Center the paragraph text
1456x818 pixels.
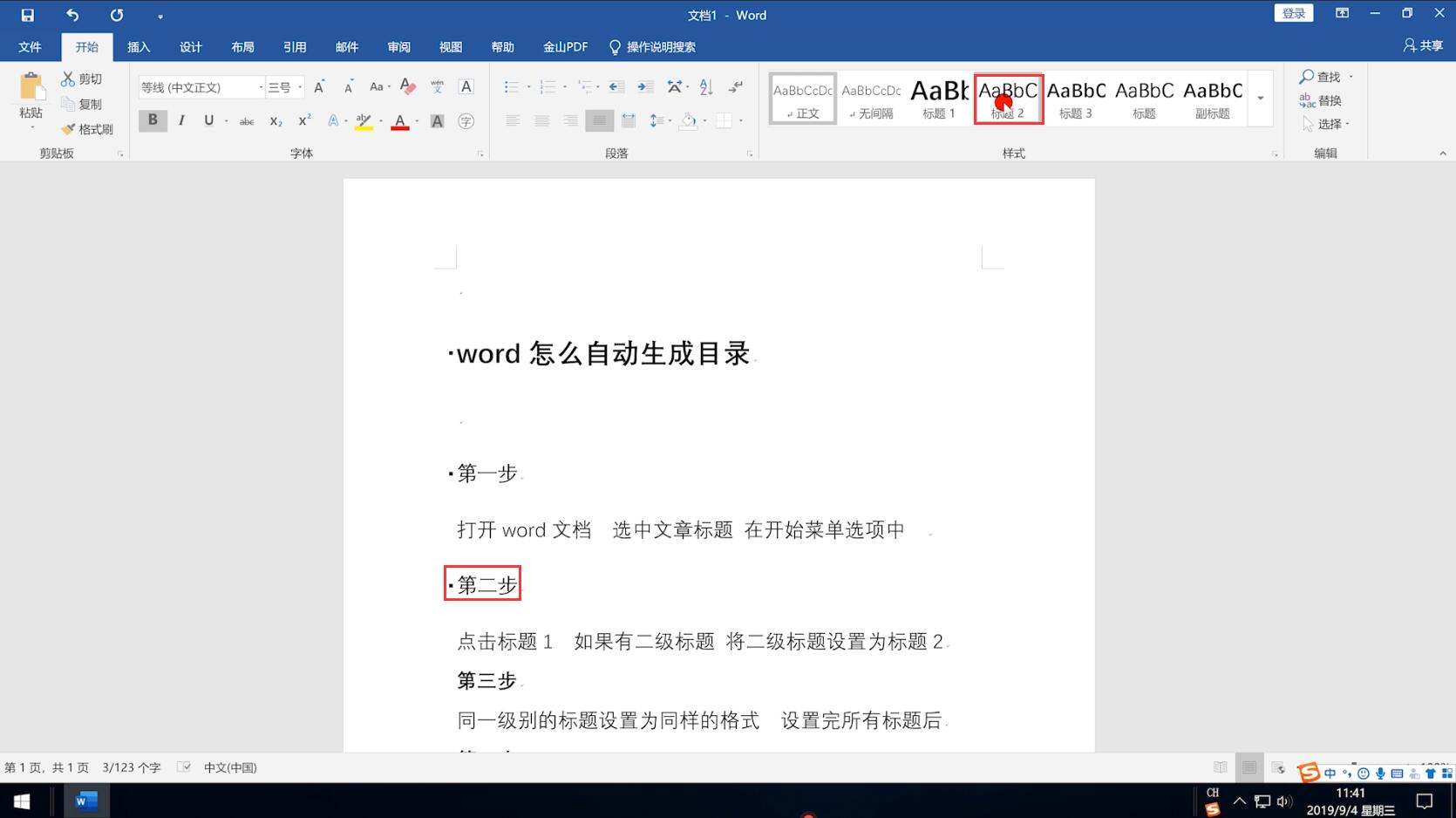[541, 121]
